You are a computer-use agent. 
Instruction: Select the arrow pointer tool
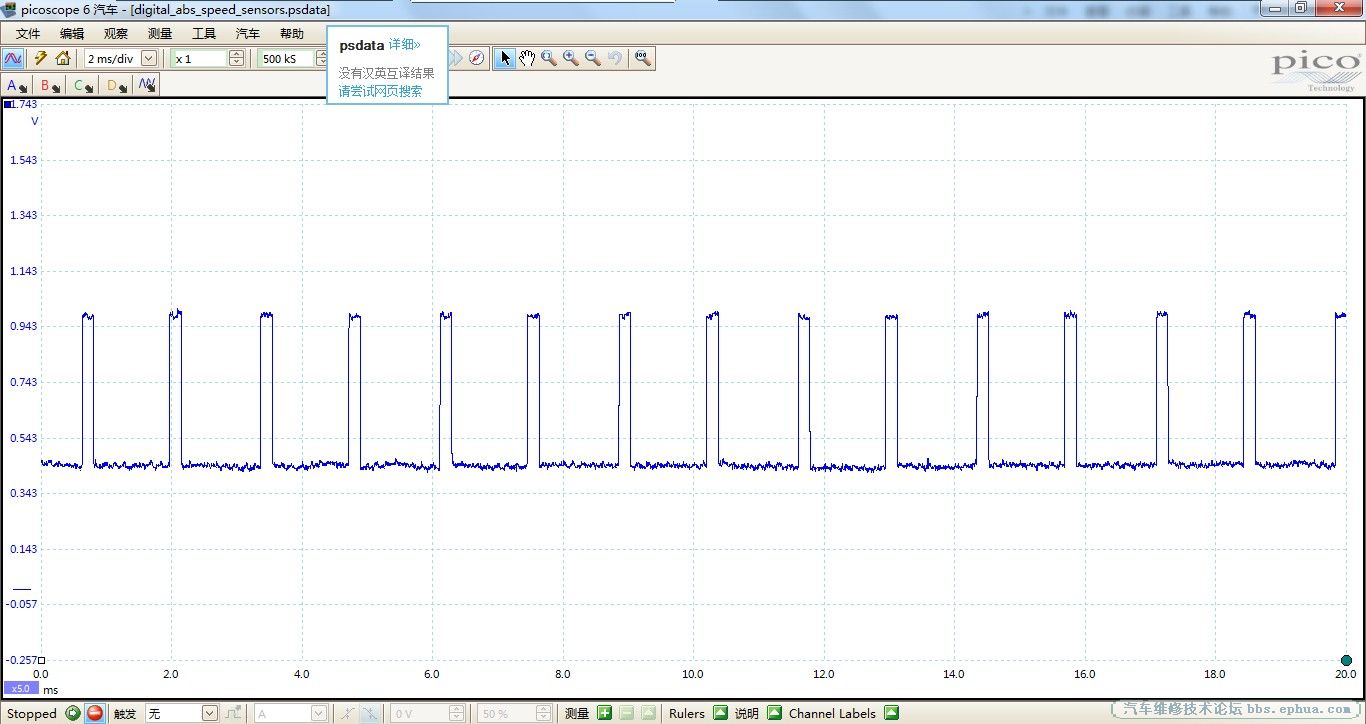click(505, 58)
